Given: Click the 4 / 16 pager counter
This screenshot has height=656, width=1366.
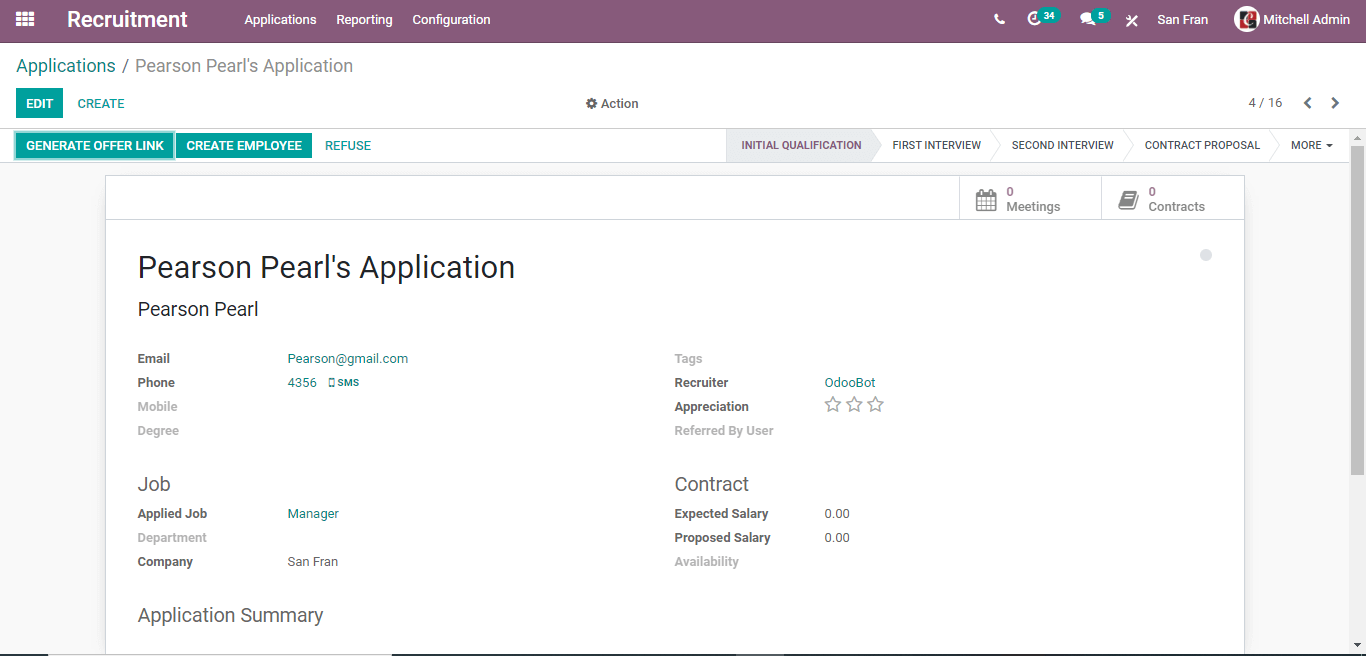Looking at the screenshot, I should [1265, 103].
